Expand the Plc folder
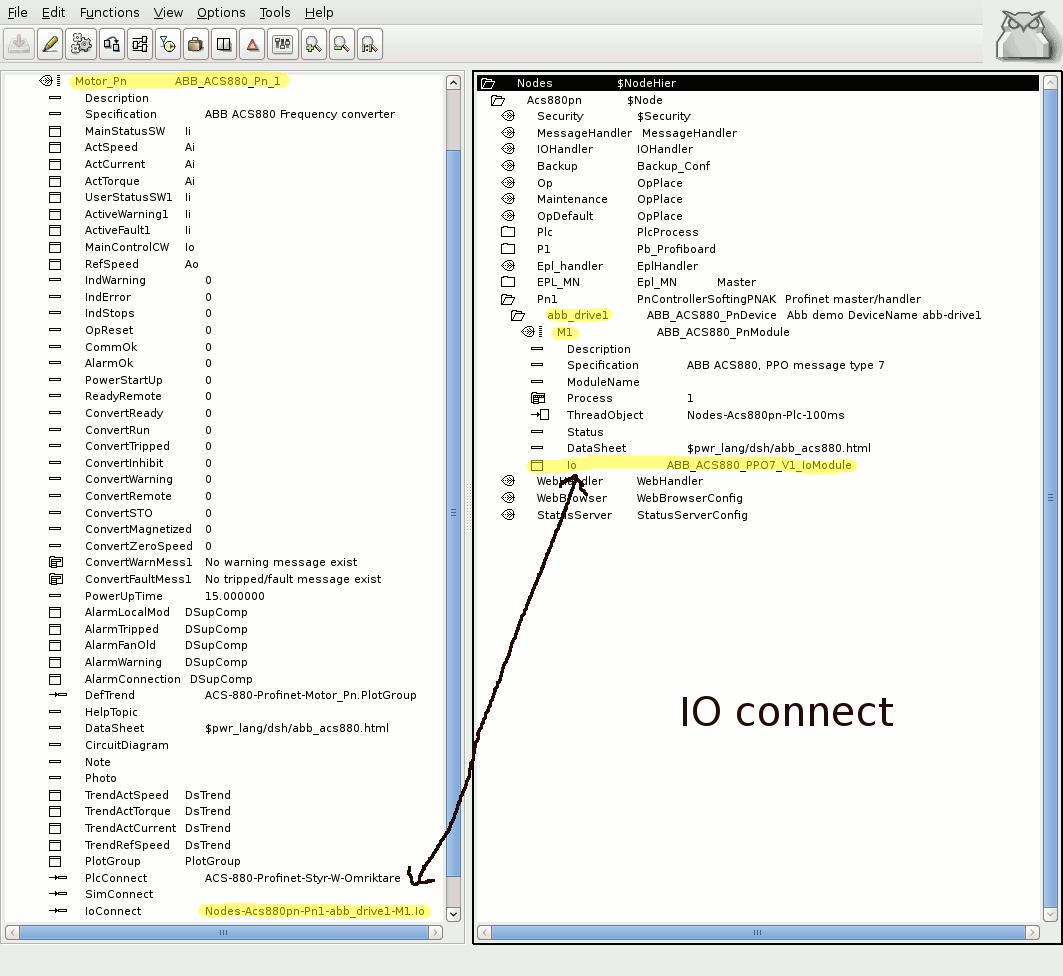Screen dimensions: 1063x976 pyautogui.click(x=508, y=232)
